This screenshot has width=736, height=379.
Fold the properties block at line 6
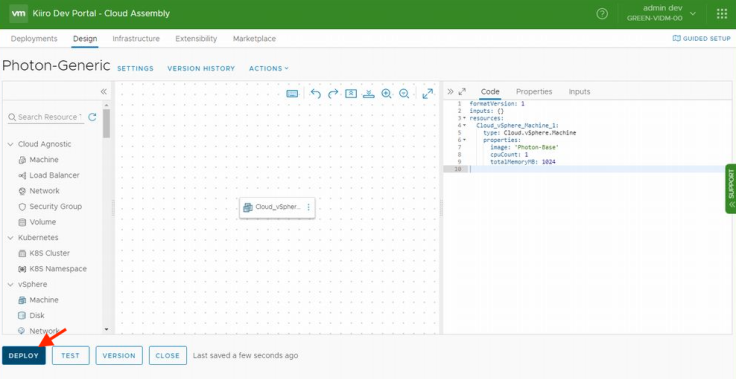click(x=464, y=140)
